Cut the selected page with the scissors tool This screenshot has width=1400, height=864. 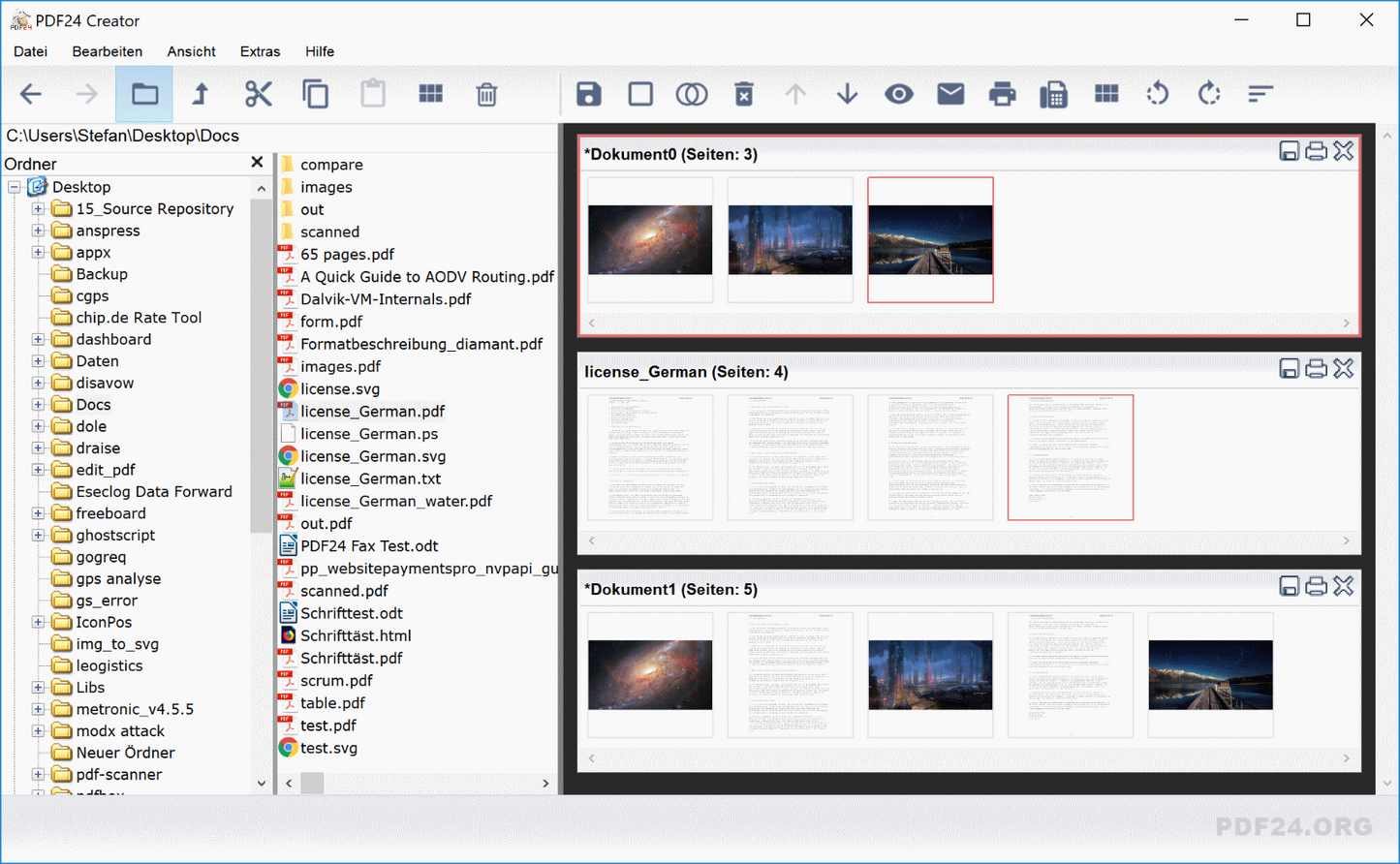click(258, 94)
